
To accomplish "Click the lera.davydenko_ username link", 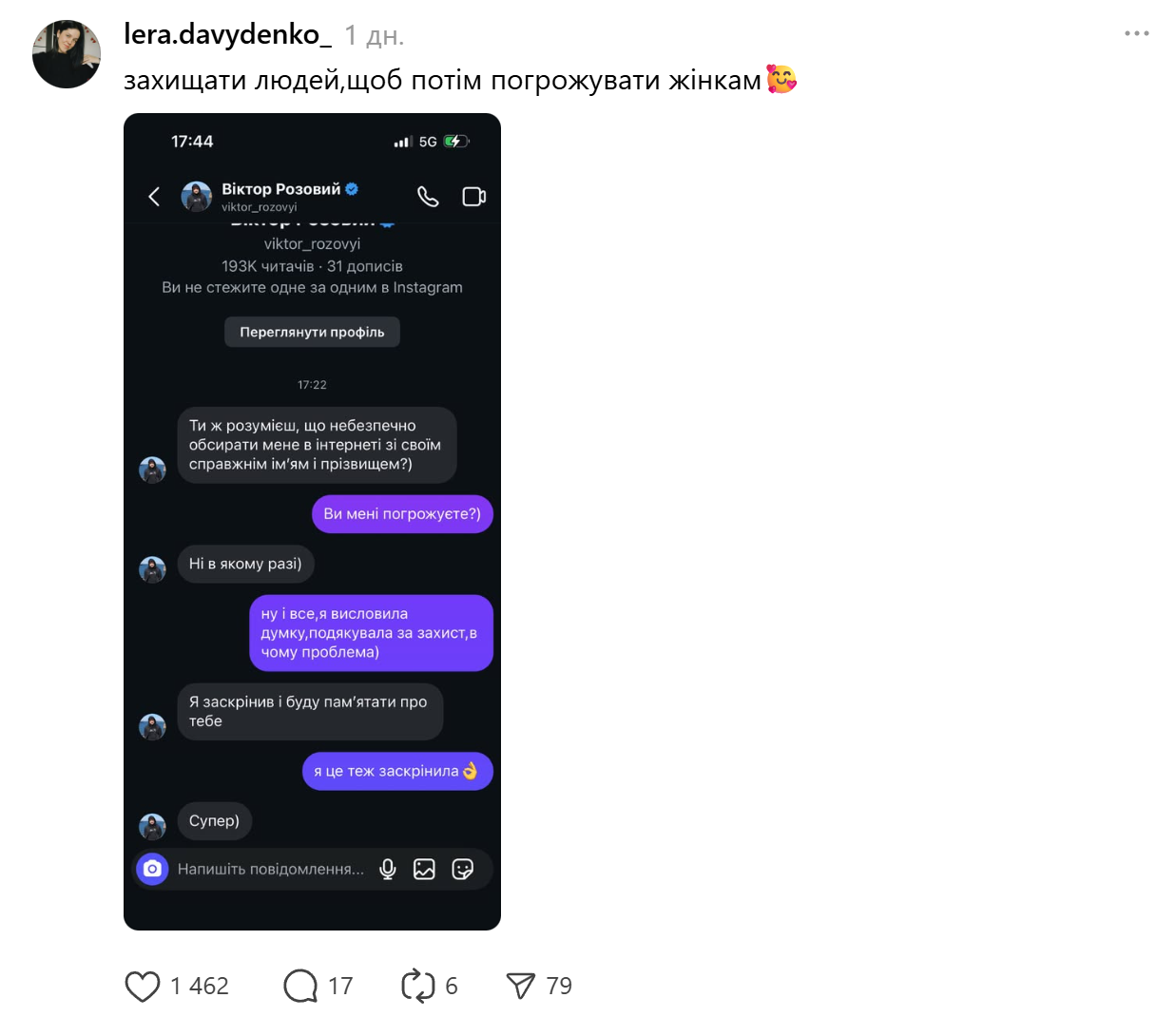I will pos(227,35).
